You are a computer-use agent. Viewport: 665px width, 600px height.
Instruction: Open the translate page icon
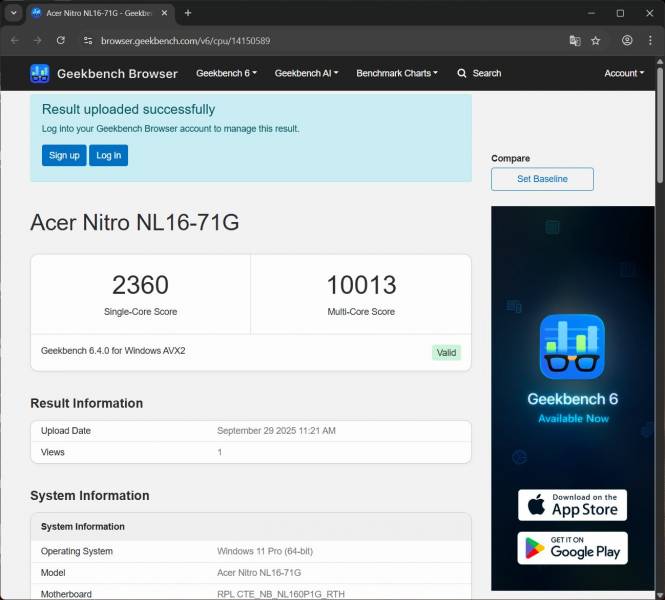575,40
